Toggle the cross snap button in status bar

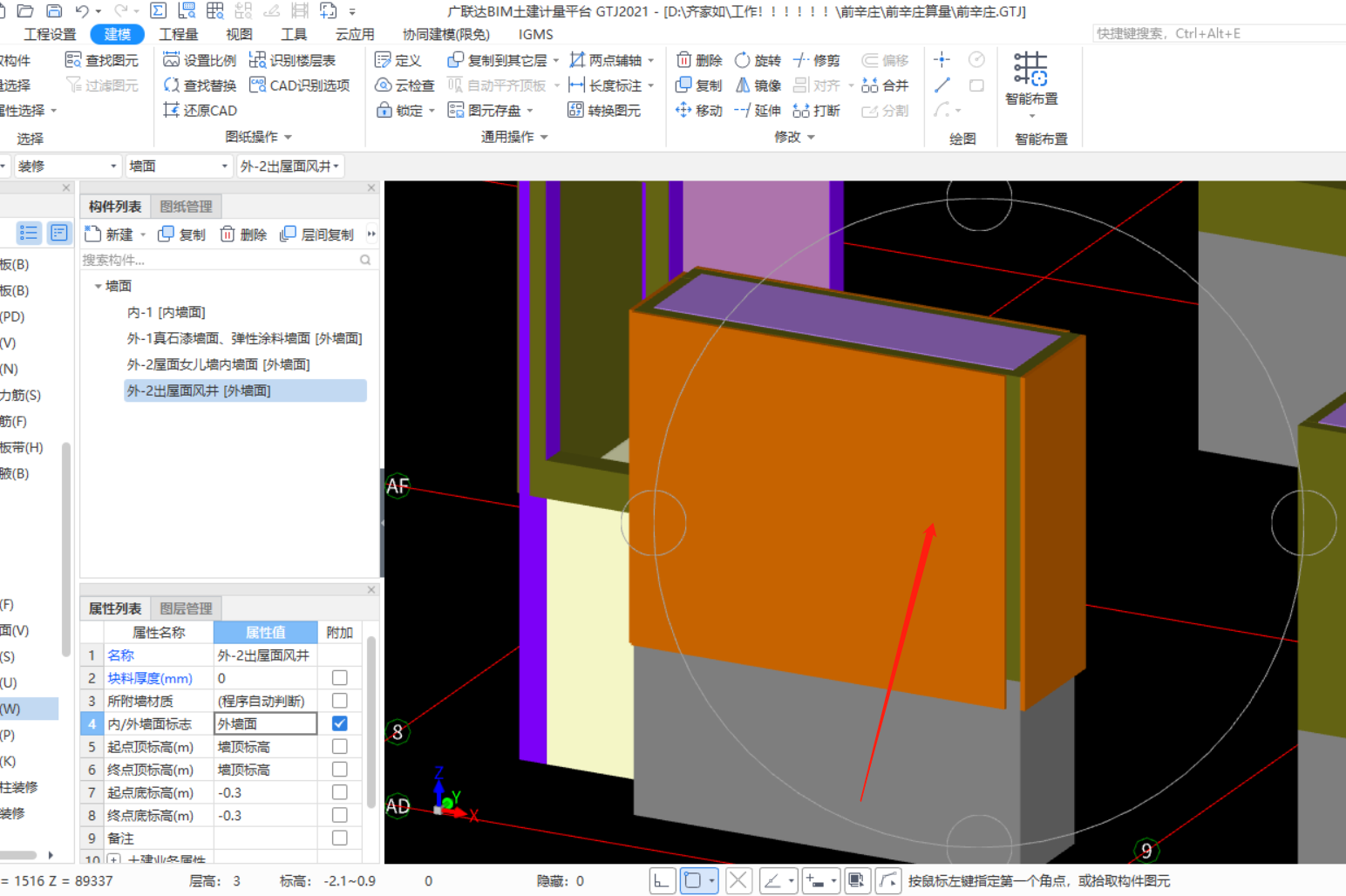point(738,880)
